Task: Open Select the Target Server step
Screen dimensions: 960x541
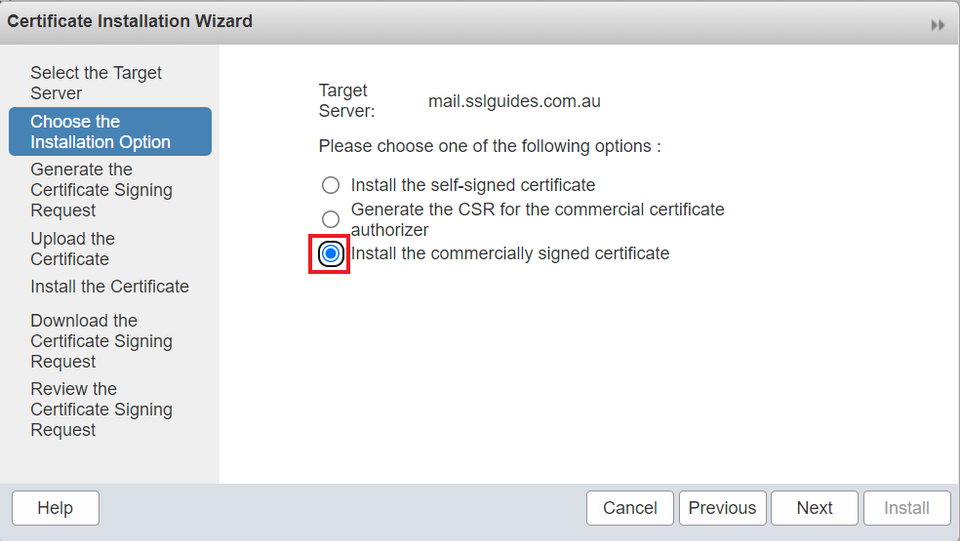Action: [96, 83]
